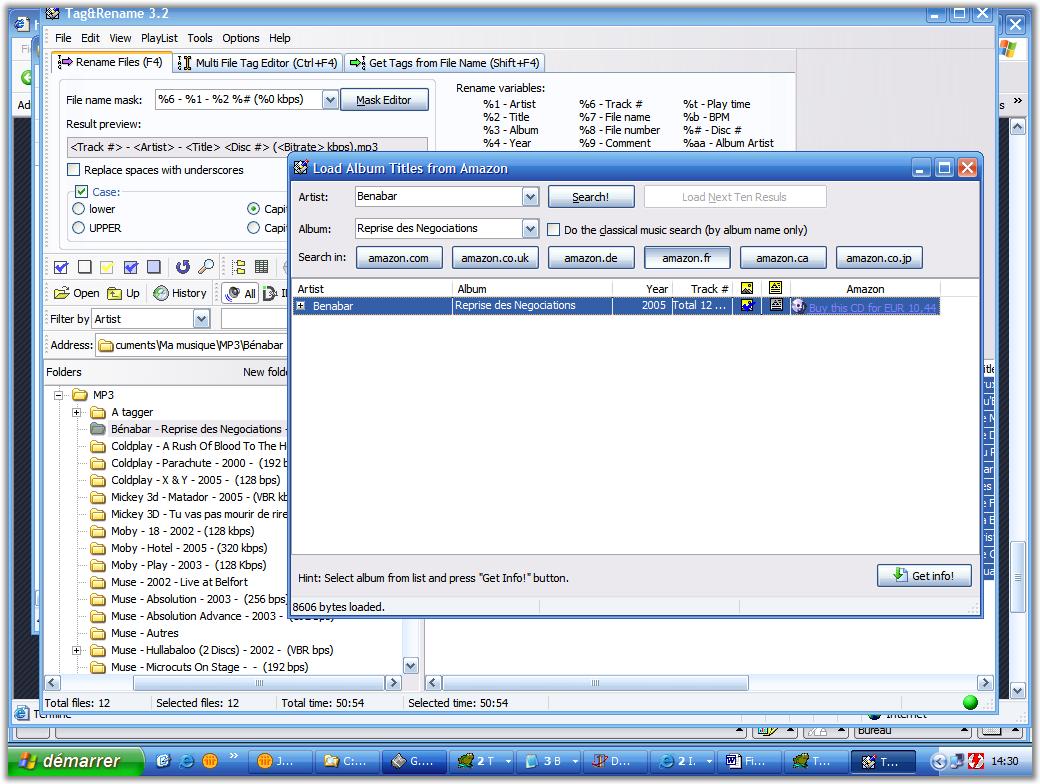Screen dimensions: 1040x784
Task: Click the text notes column header icon
Action: click(775, 287)
